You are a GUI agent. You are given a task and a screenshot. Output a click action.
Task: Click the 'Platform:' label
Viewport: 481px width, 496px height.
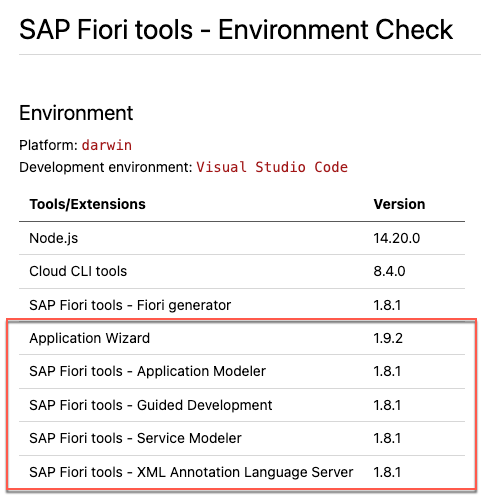tap(49, 145)
